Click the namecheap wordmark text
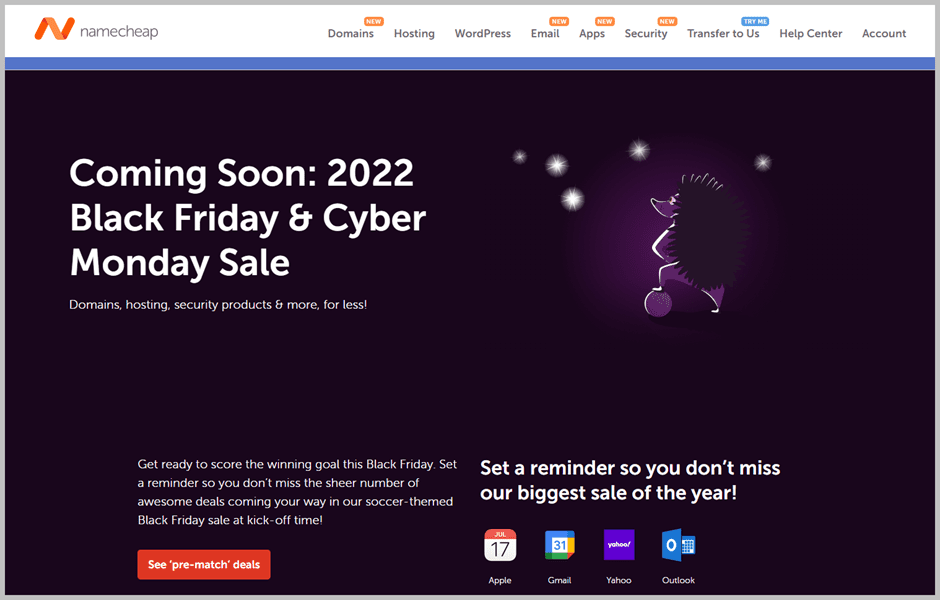The image size is (940, 600). (x=119, y=31)
